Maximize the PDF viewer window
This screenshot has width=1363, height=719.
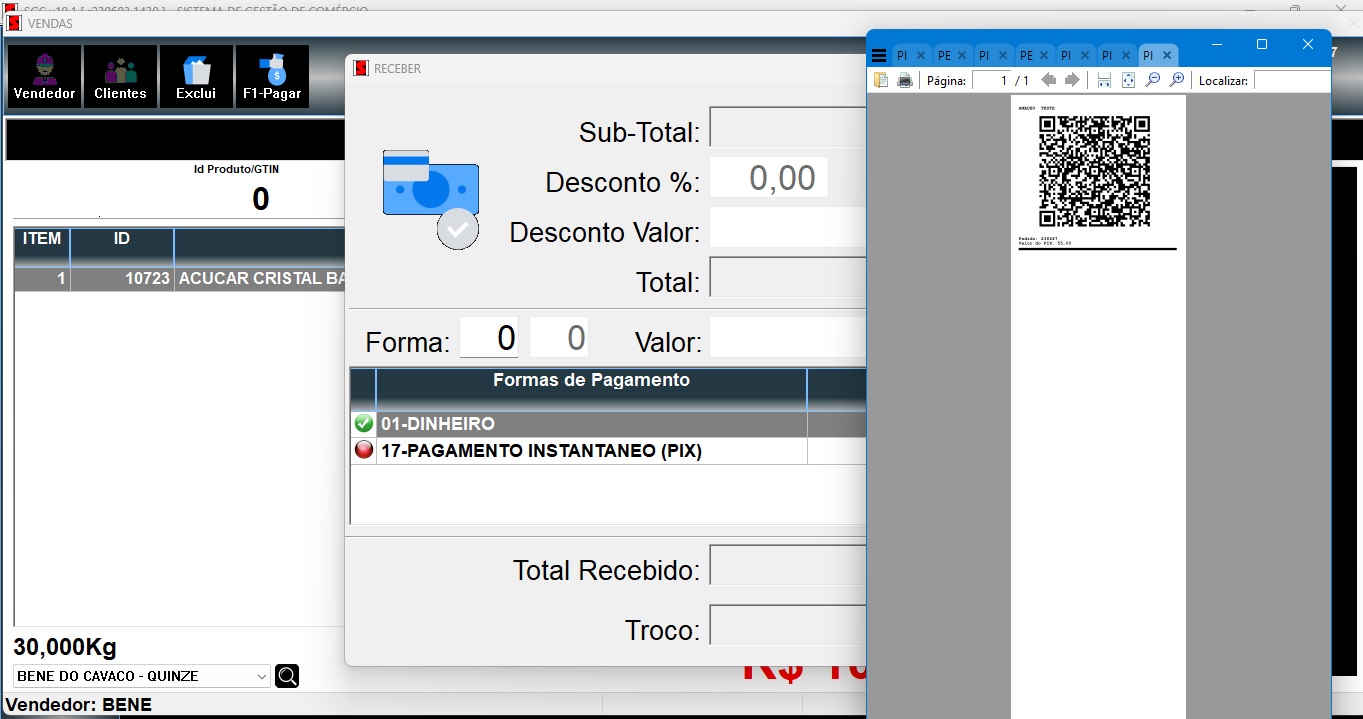[x=1262, y=44]
